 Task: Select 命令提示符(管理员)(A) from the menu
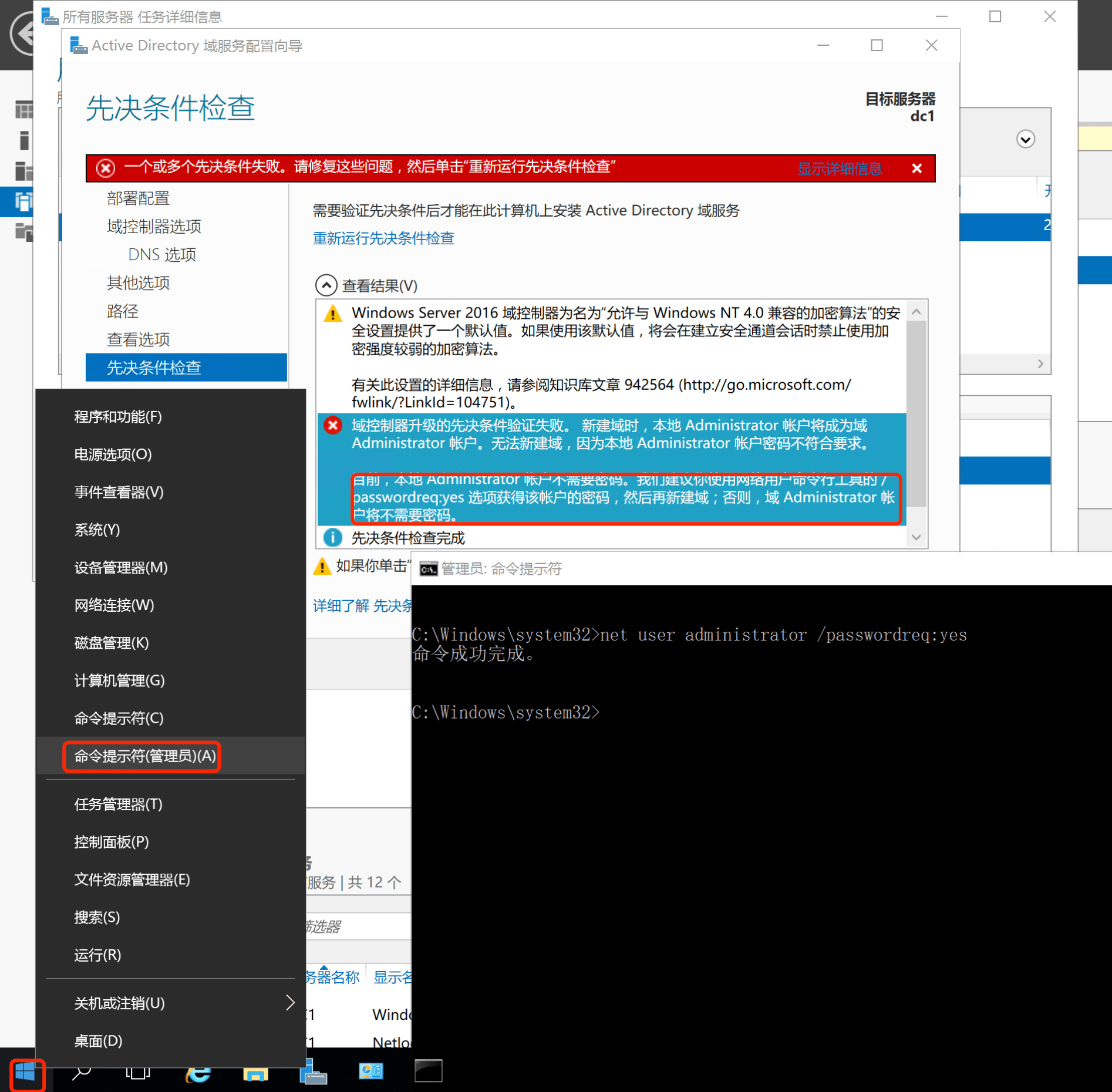pyautogui.click(x=144, y=756)
